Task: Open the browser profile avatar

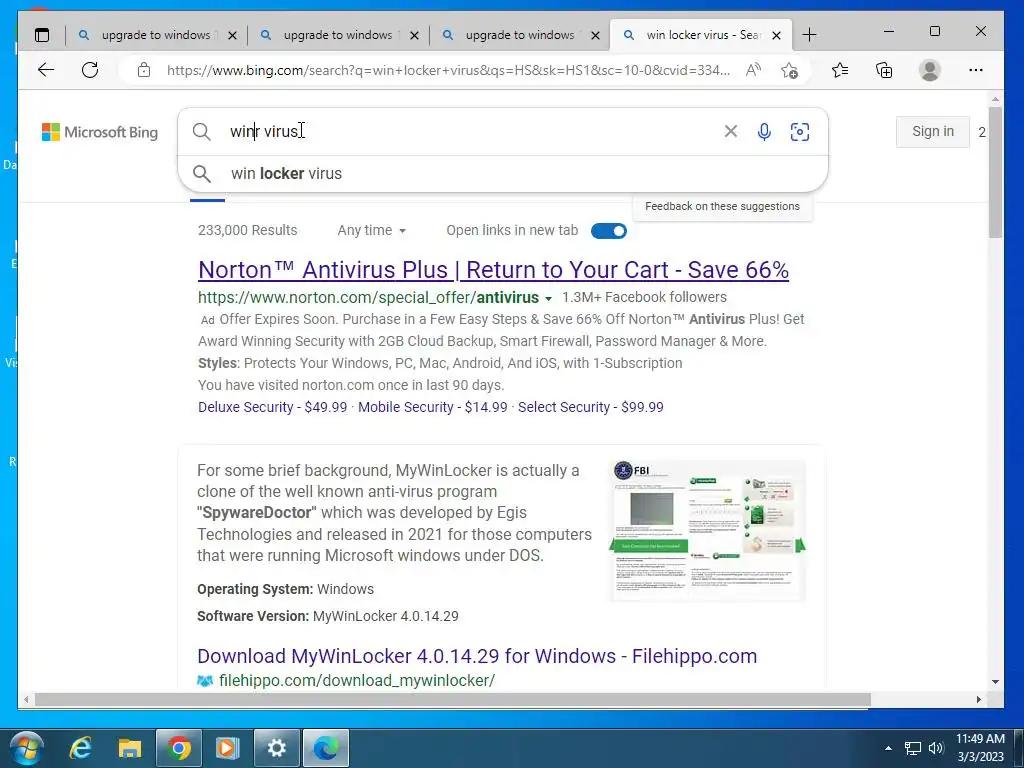Action: [929, 70]
